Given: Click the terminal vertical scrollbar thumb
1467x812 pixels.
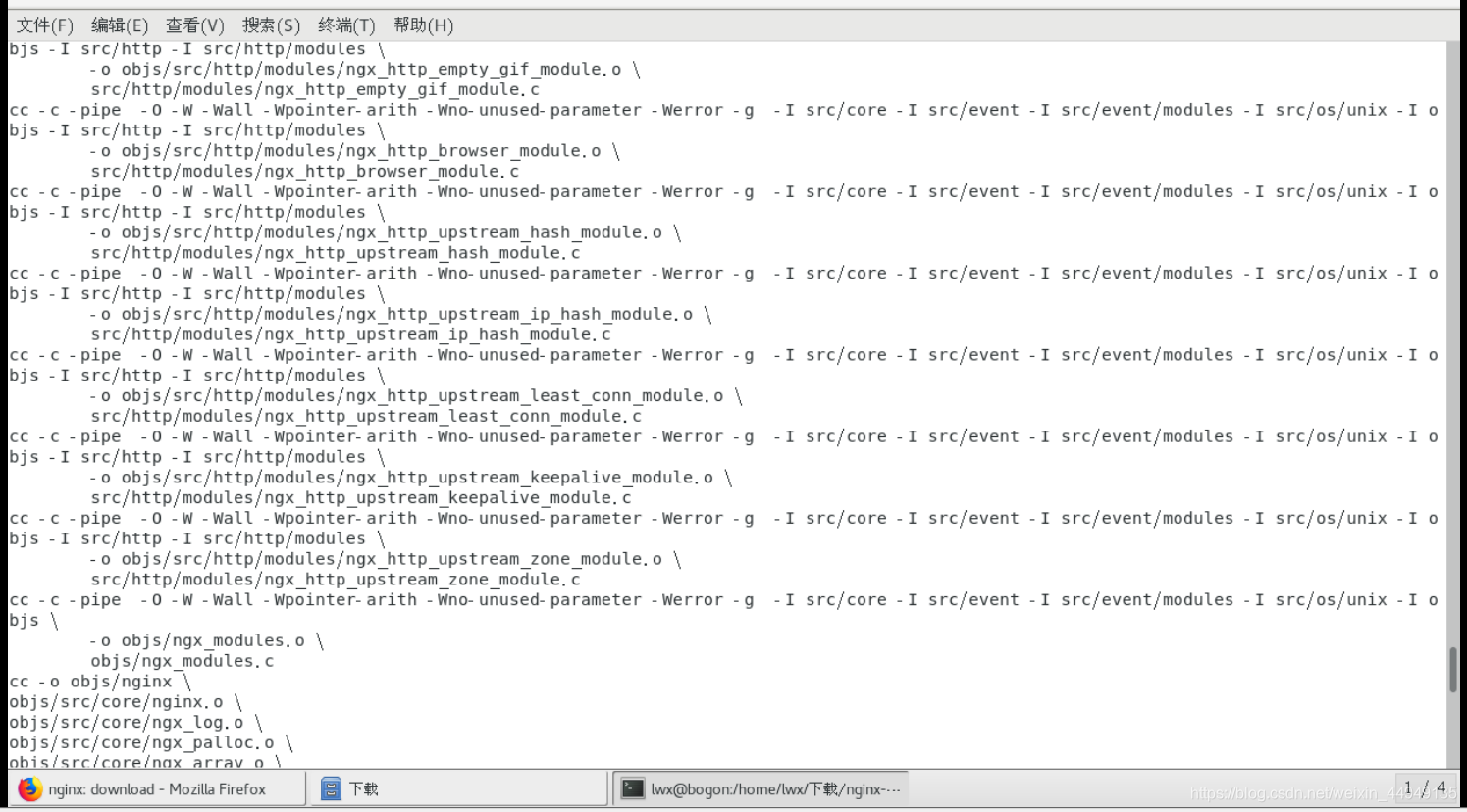Looking at the screenshot, I should coord(1452,670).
